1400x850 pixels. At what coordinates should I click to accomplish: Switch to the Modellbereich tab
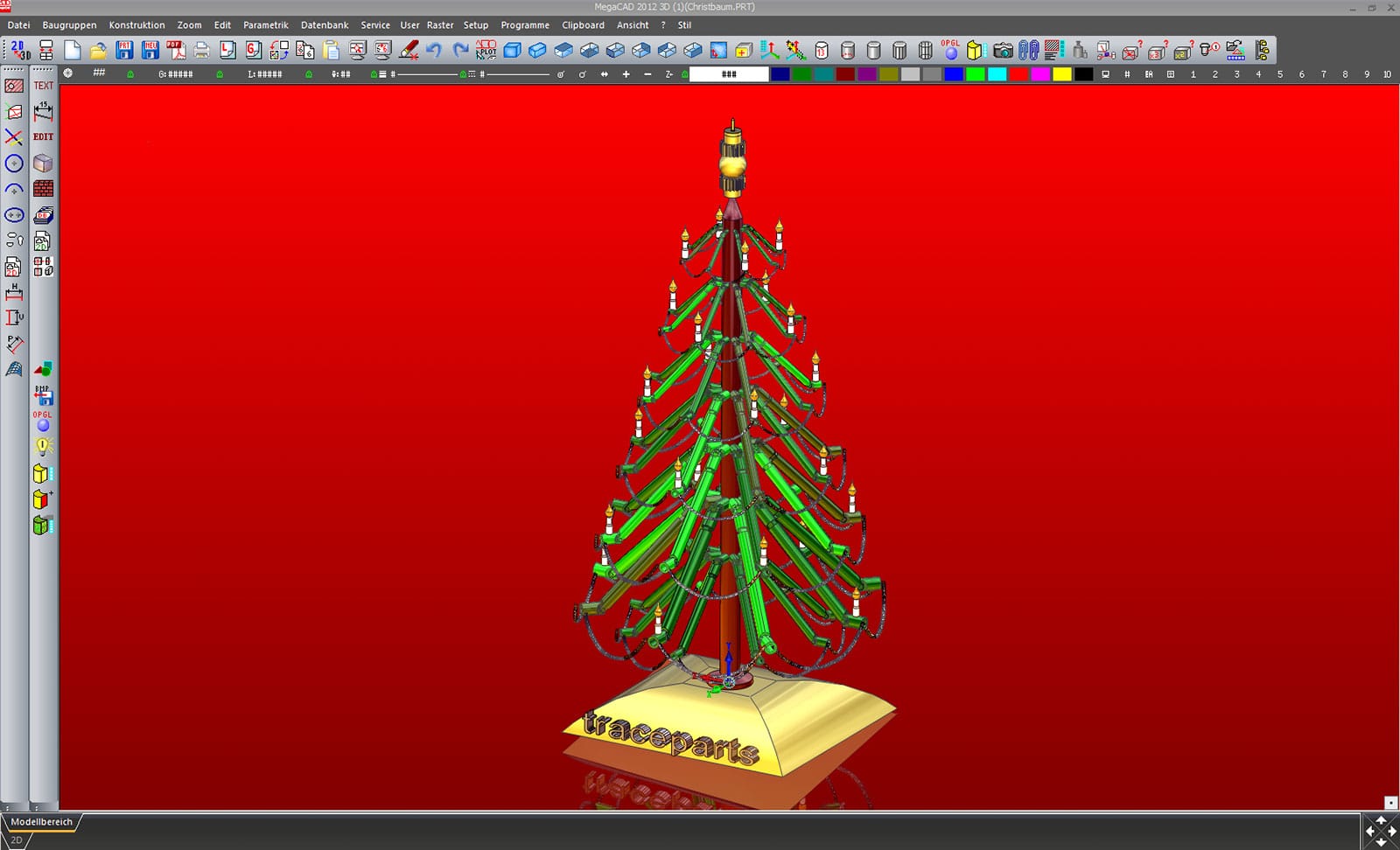tap(41, 822)
